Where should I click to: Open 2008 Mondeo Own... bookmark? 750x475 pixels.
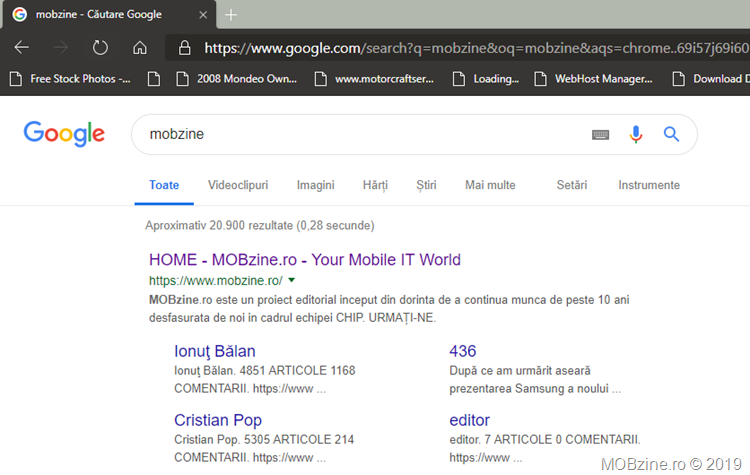237,79
